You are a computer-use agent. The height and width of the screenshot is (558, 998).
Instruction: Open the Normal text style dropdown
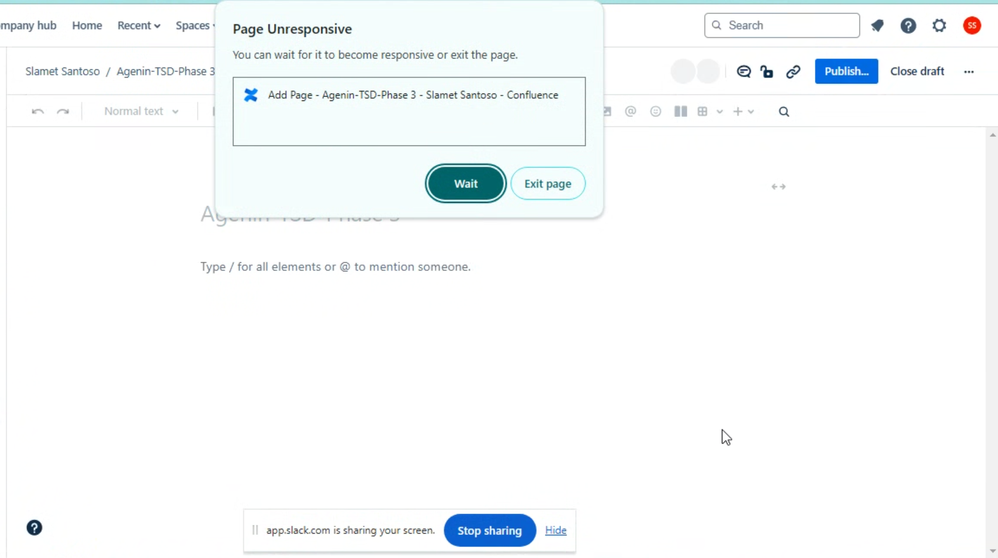(x=141, y=111)
